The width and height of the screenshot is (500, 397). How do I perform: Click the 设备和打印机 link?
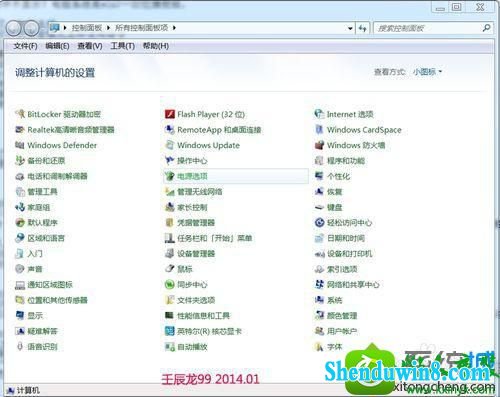click(x=349, y=253)
